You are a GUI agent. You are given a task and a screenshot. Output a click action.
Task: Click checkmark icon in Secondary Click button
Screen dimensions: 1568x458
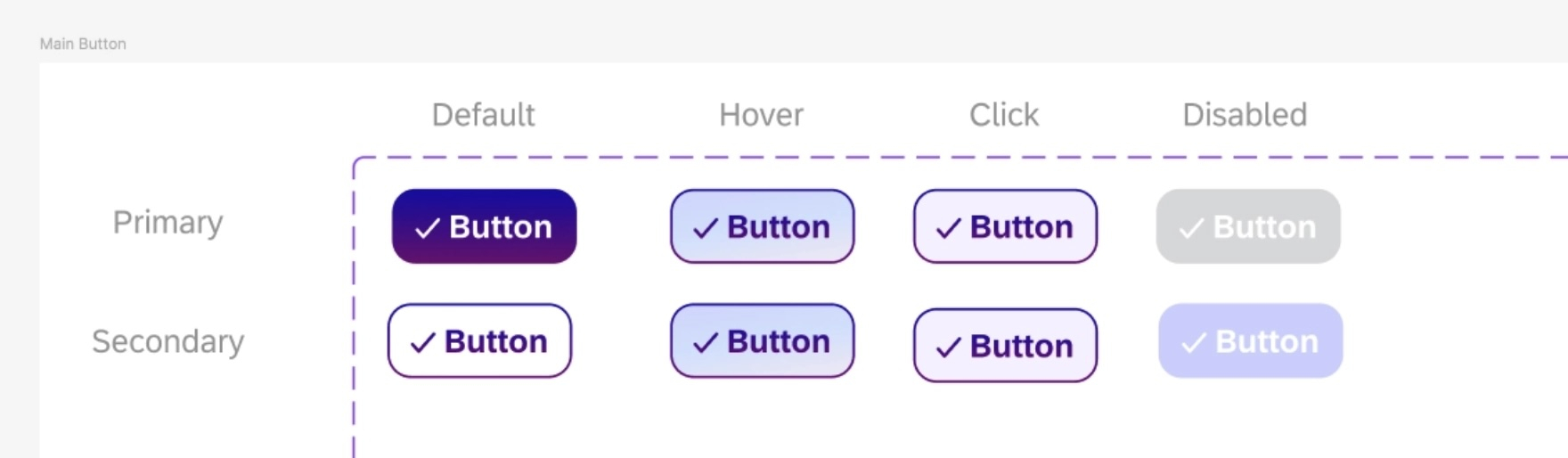(x=949, y=347)
